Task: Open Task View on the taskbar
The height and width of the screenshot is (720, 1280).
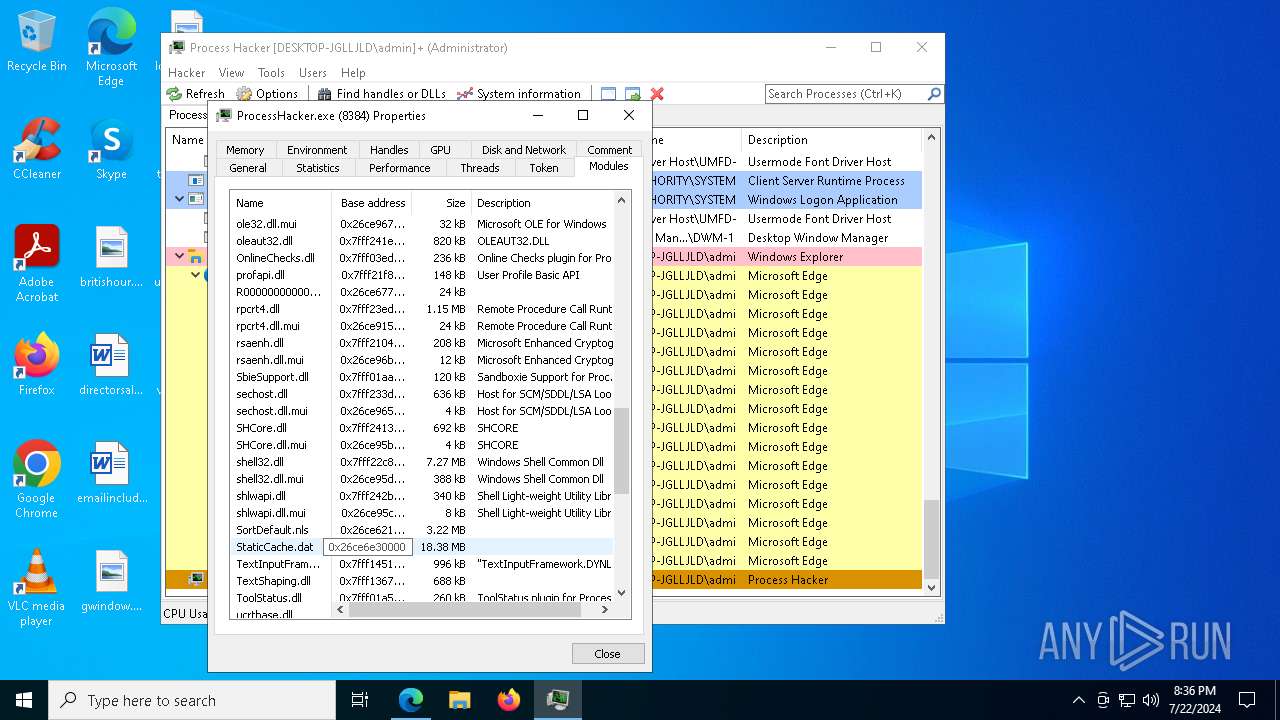Action: coord(360,700)
